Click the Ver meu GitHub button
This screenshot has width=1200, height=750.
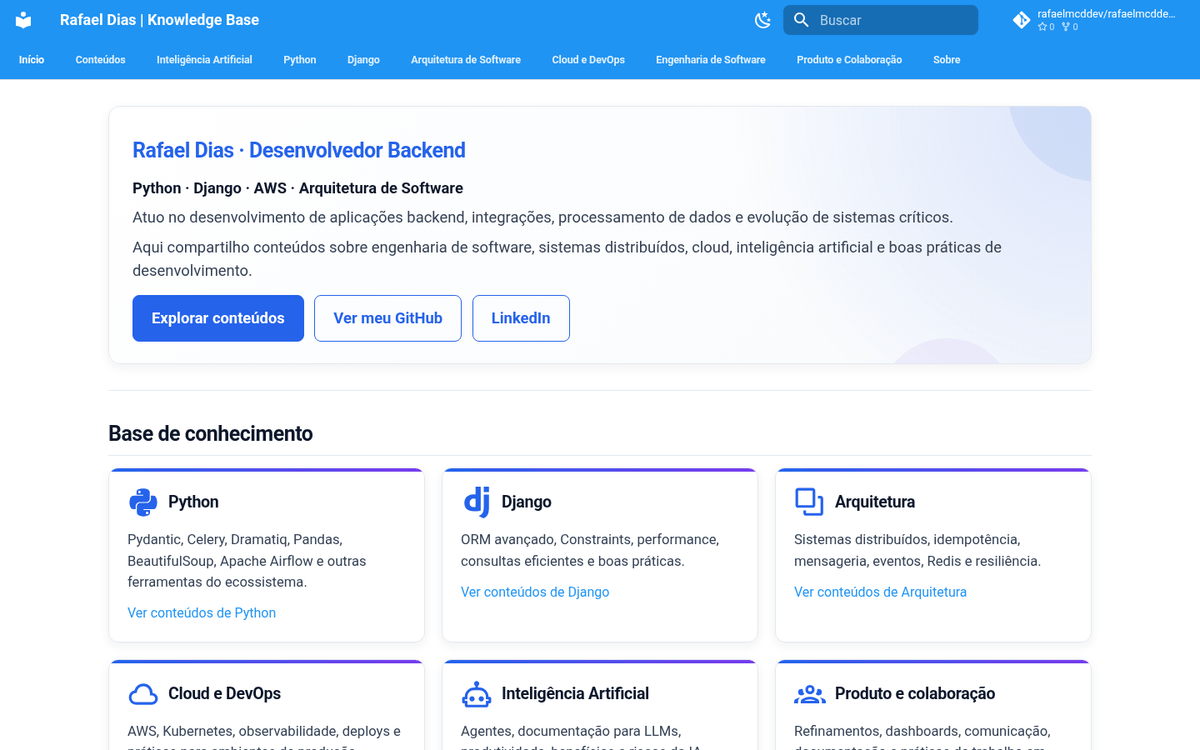388,318
